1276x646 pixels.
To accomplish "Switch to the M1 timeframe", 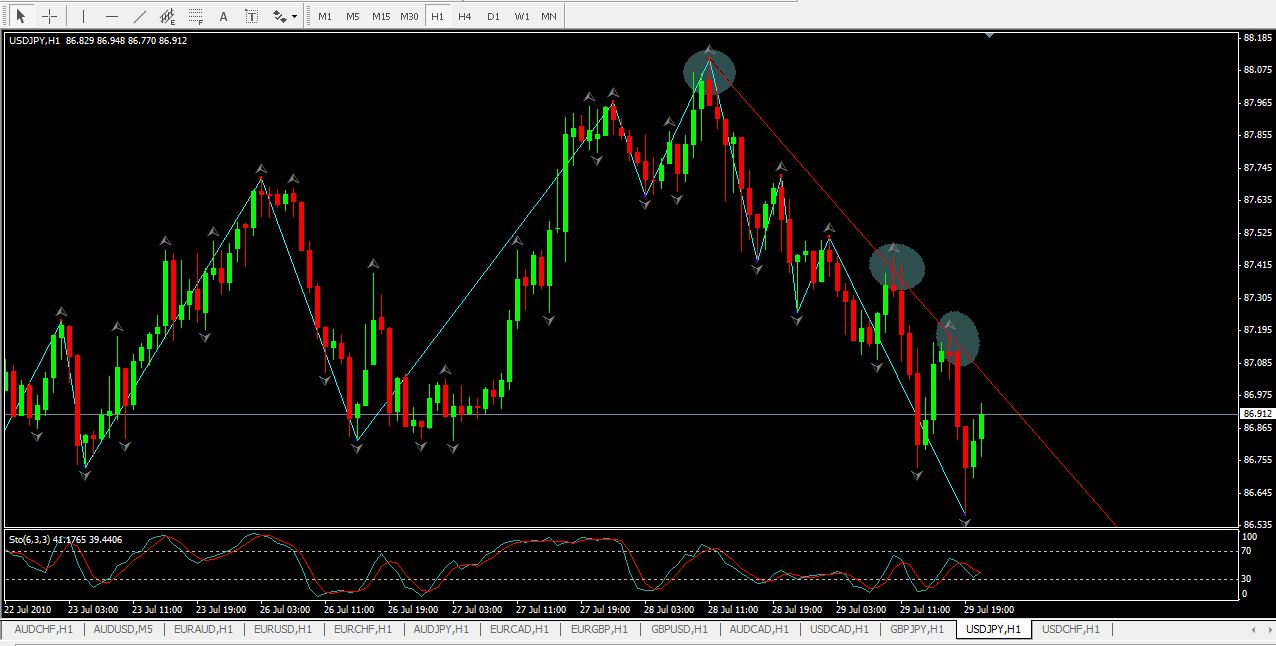I will point(325,16).
